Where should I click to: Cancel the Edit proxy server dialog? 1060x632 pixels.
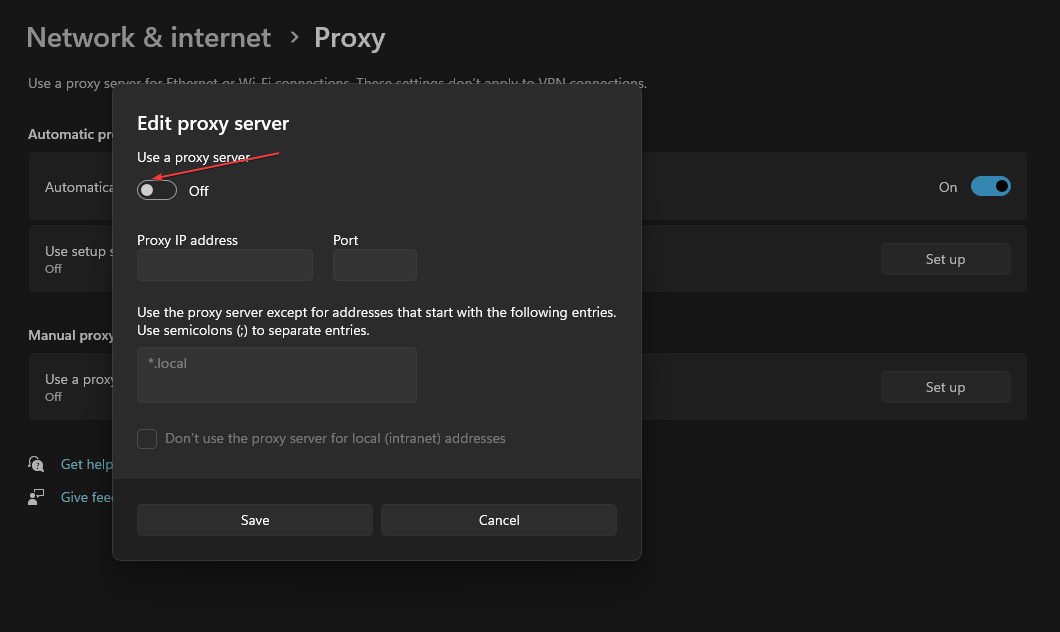point(499,520)
